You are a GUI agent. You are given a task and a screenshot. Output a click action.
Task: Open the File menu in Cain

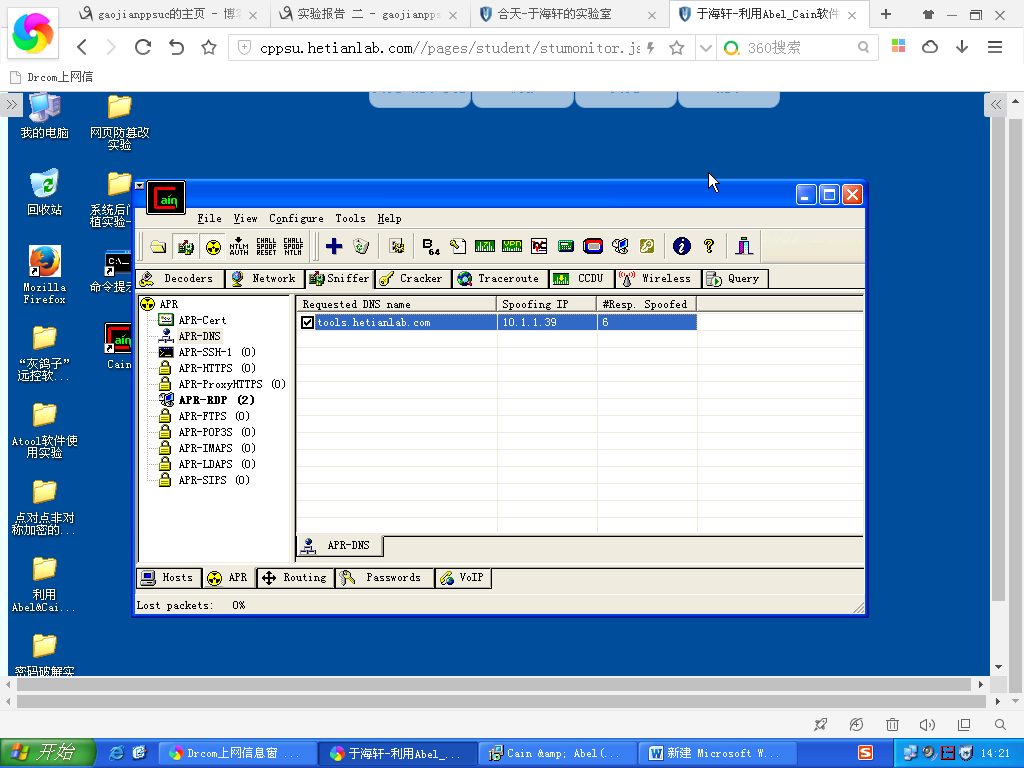pyautogui.click(x=210, y=219)
